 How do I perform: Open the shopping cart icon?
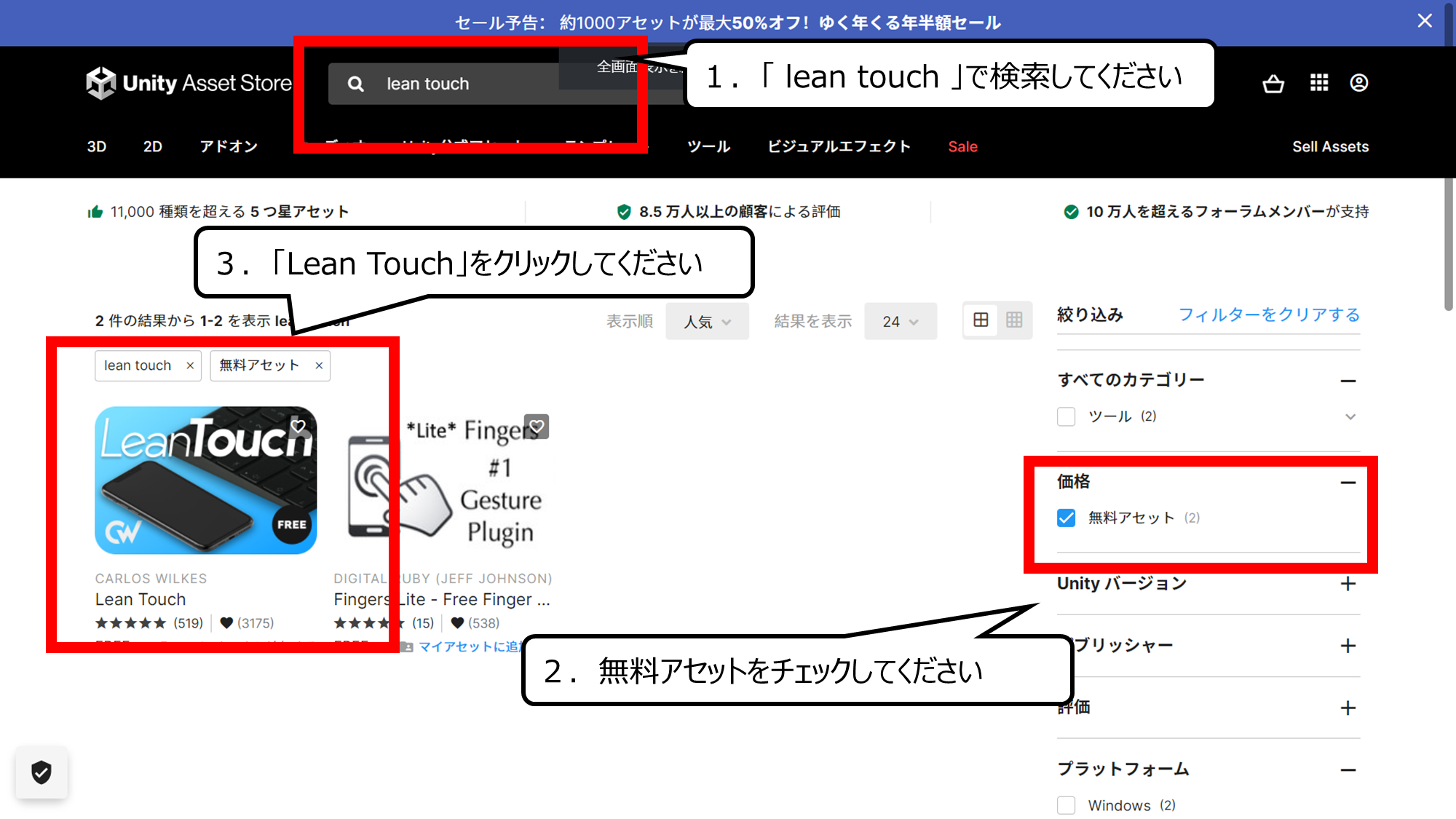(x=1273, y=83)
